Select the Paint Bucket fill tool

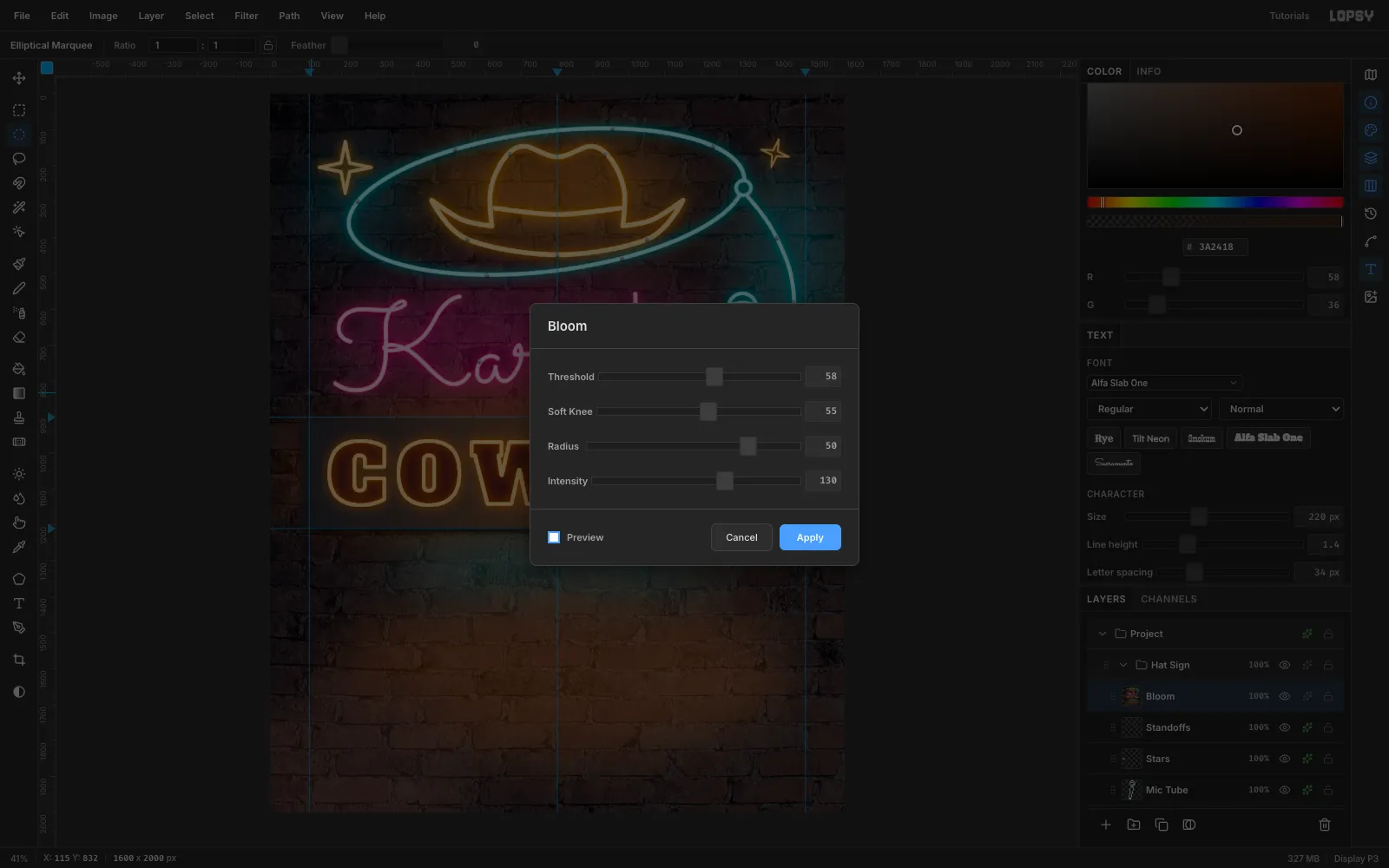(19, 369)
